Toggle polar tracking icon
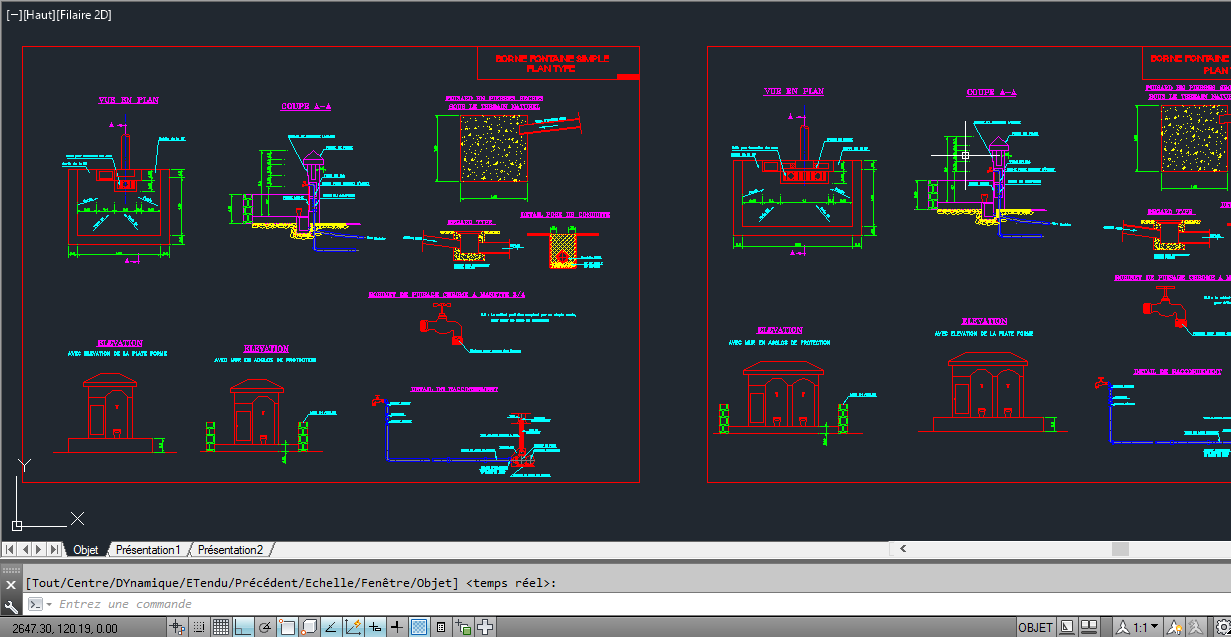The width and height of the screenshot is (1231, 637). 265,625
